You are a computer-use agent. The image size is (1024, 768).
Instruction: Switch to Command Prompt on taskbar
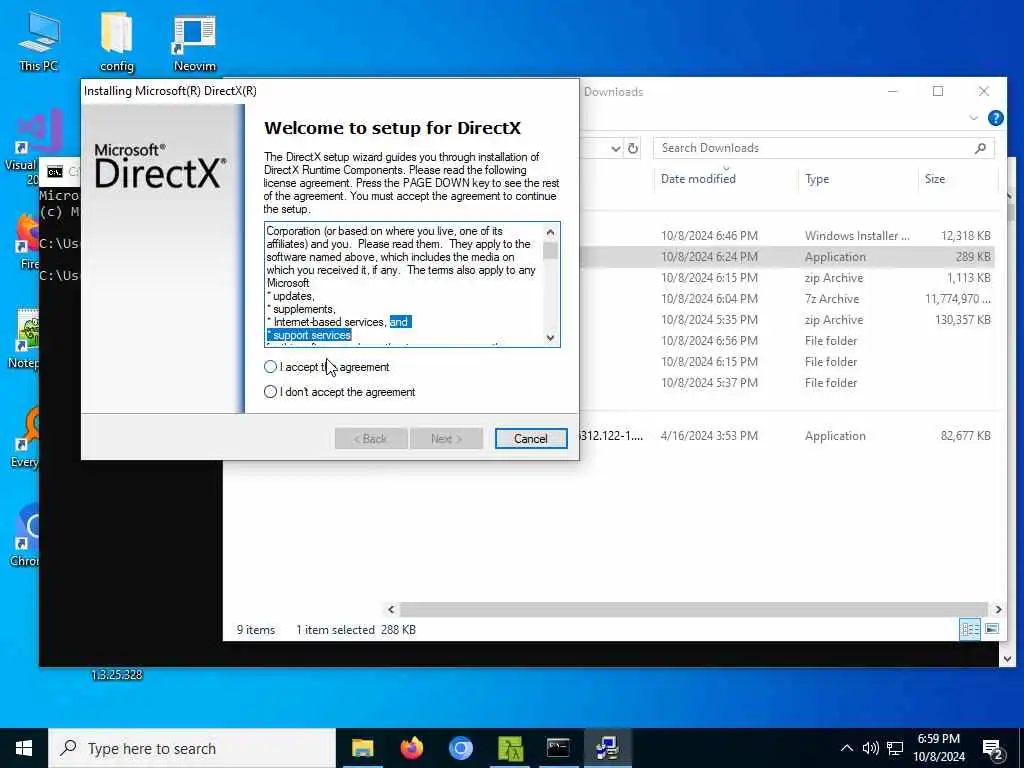(558, 748)
